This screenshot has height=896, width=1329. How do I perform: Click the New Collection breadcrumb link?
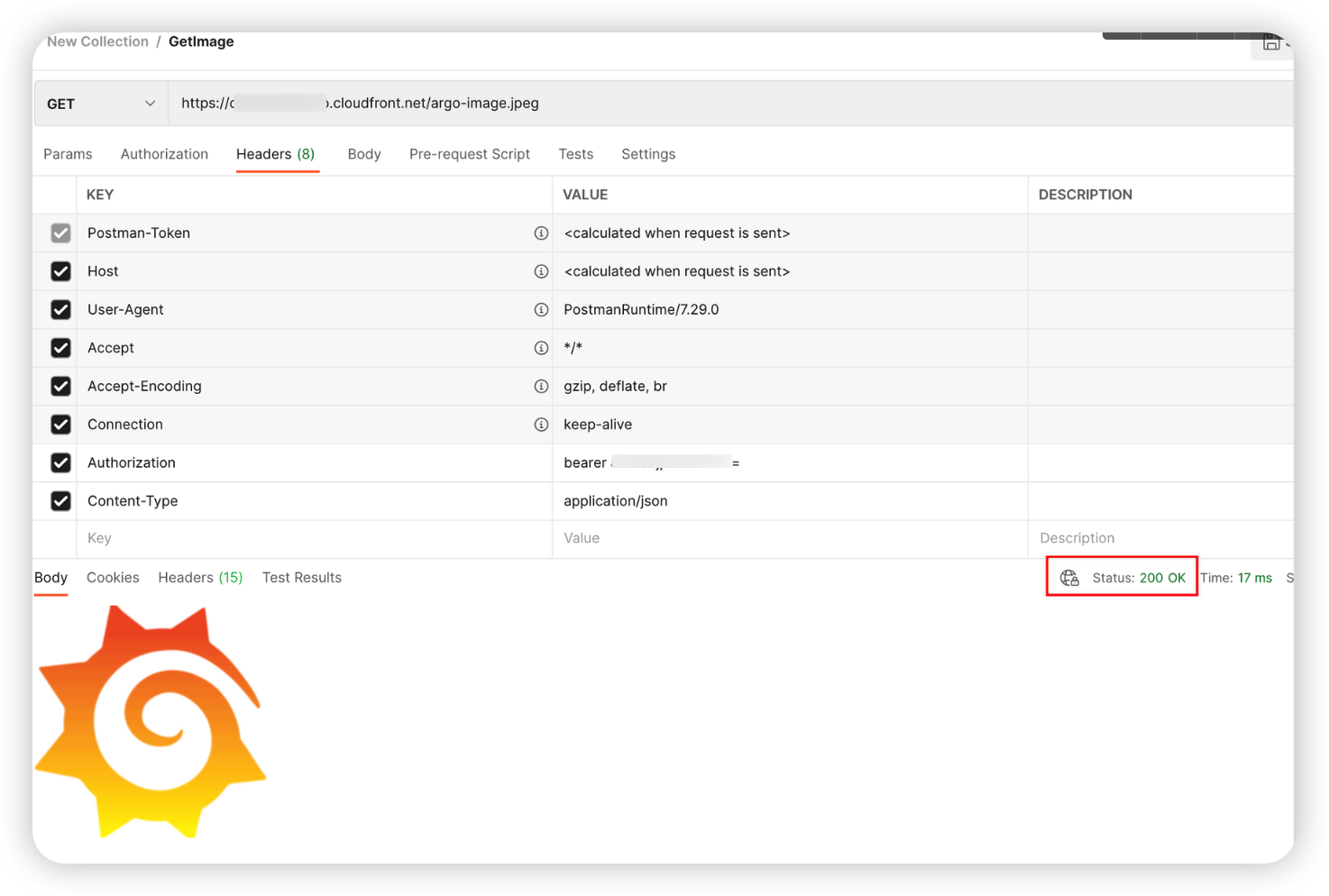click(x=97, y=41)
